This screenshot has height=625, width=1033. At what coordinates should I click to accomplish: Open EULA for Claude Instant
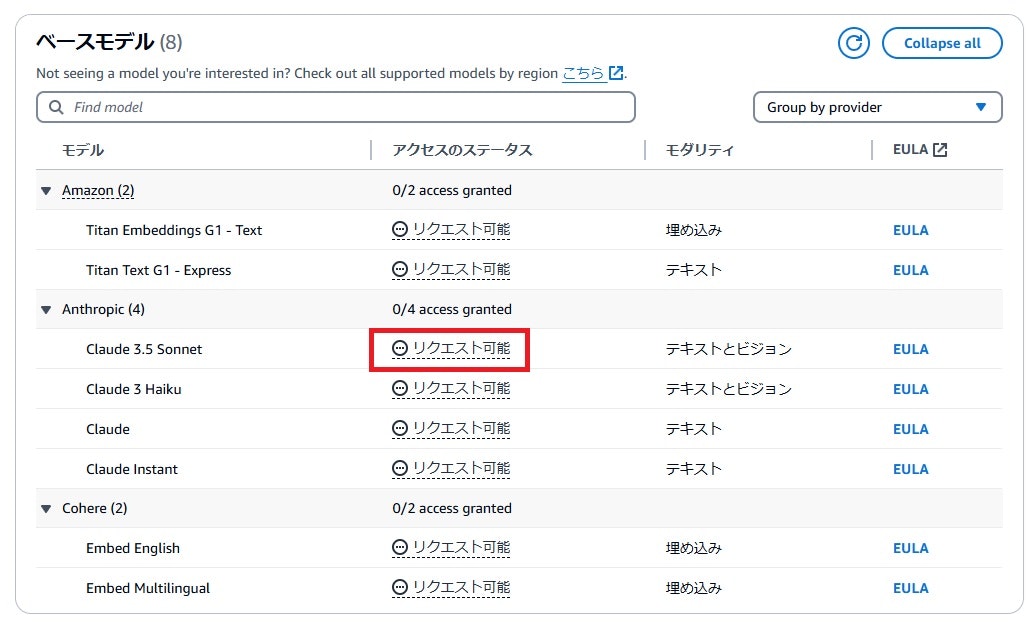(x=910, y=470)
